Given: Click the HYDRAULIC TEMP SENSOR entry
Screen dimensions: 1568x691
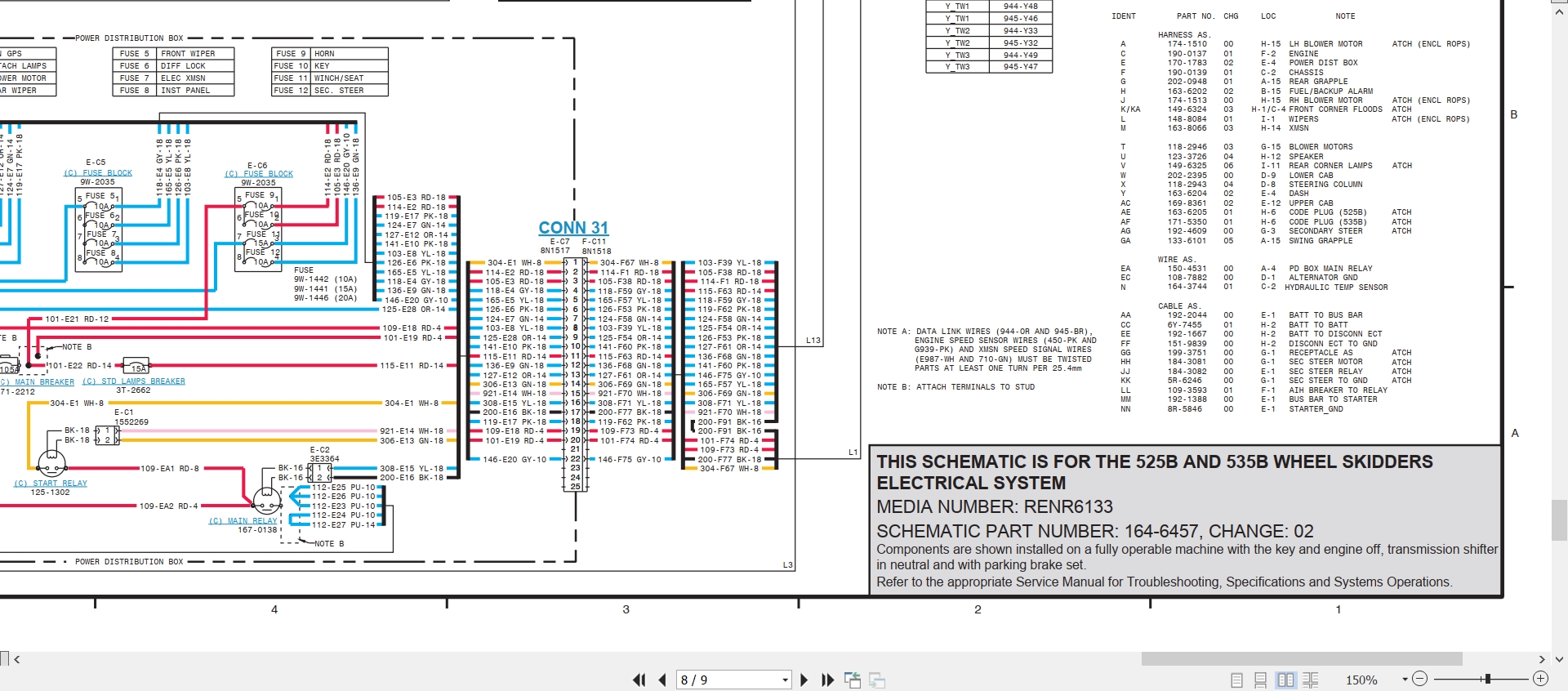Looking at the screenshot, I should pyautogui.click(x=1336, y=288).
